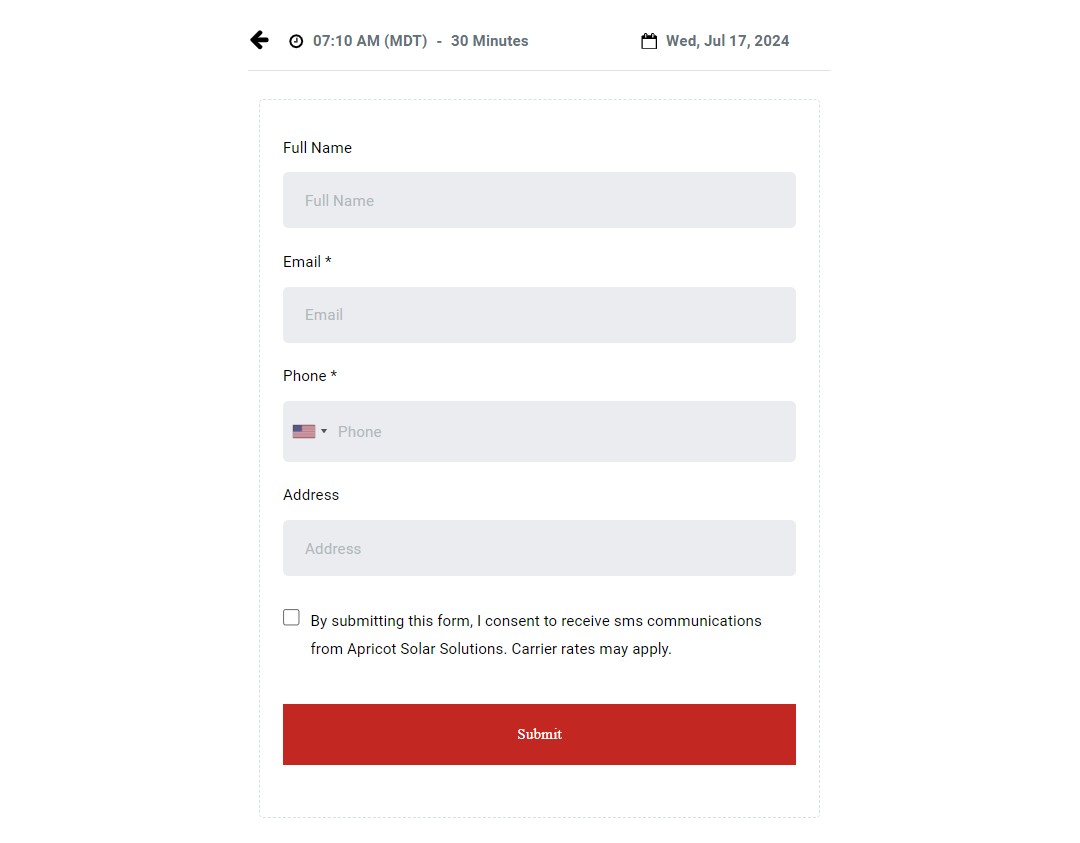Click the 07:10 AM (MDT) time text

pos(370,41)
